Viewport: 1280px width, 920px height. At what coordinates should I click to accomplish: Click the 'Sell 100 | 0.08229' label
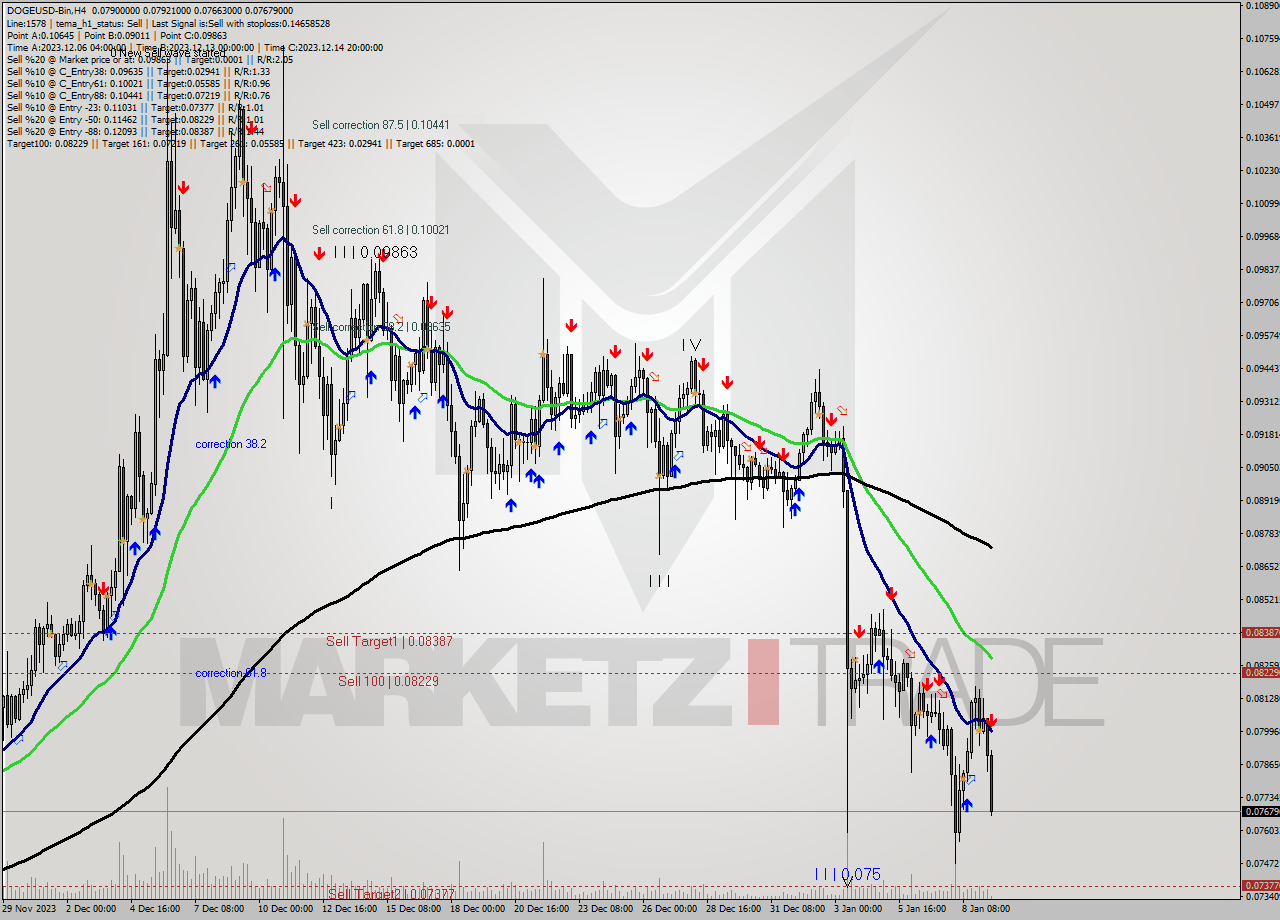coord(388,681)
